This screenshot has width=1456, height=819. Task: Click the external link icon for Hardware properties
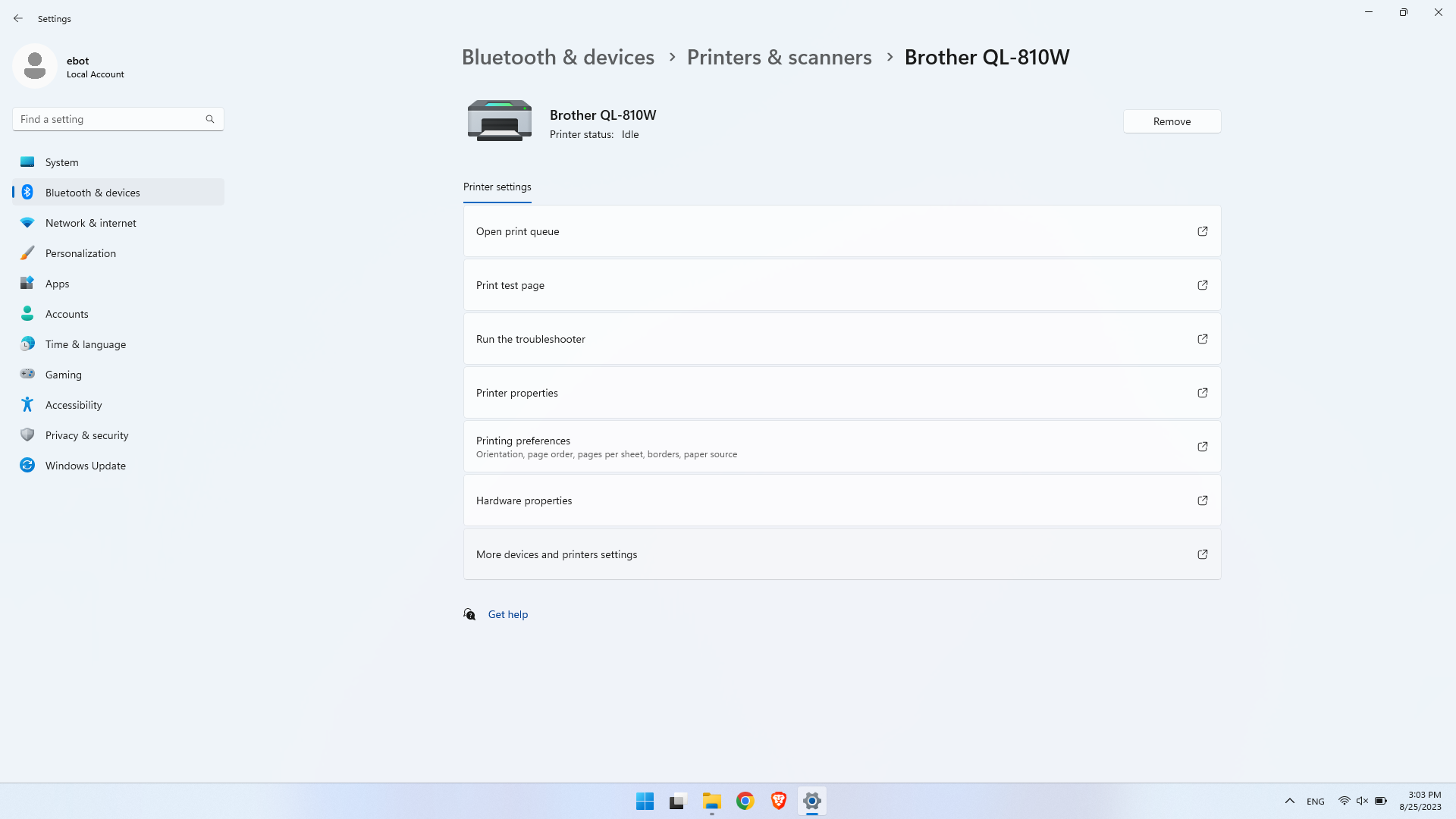click(x=1203, y=500)
